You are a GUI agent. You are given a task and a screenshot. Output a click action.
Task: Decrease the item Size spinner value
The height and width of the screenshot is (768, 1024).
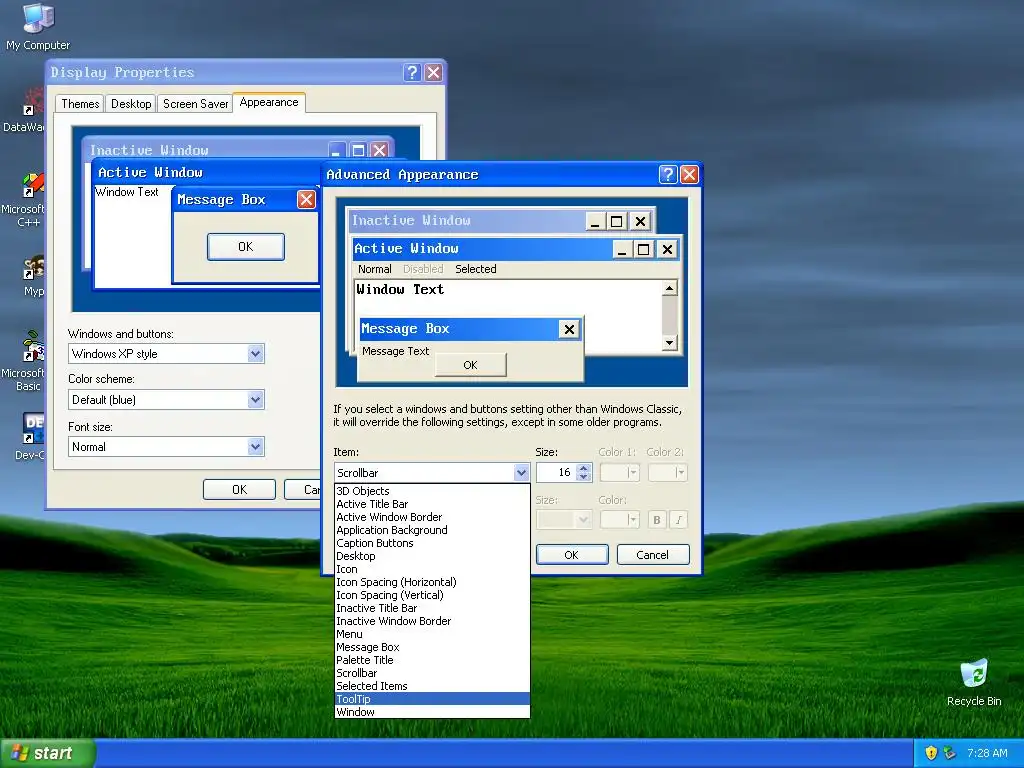click(x=584, y=477)
